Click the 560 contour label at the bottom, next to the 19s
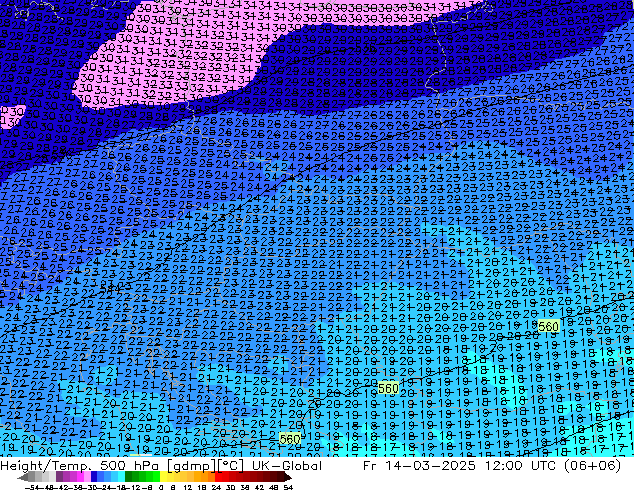The height and width of the screenshot is (490, 634). tap(290, 439)
